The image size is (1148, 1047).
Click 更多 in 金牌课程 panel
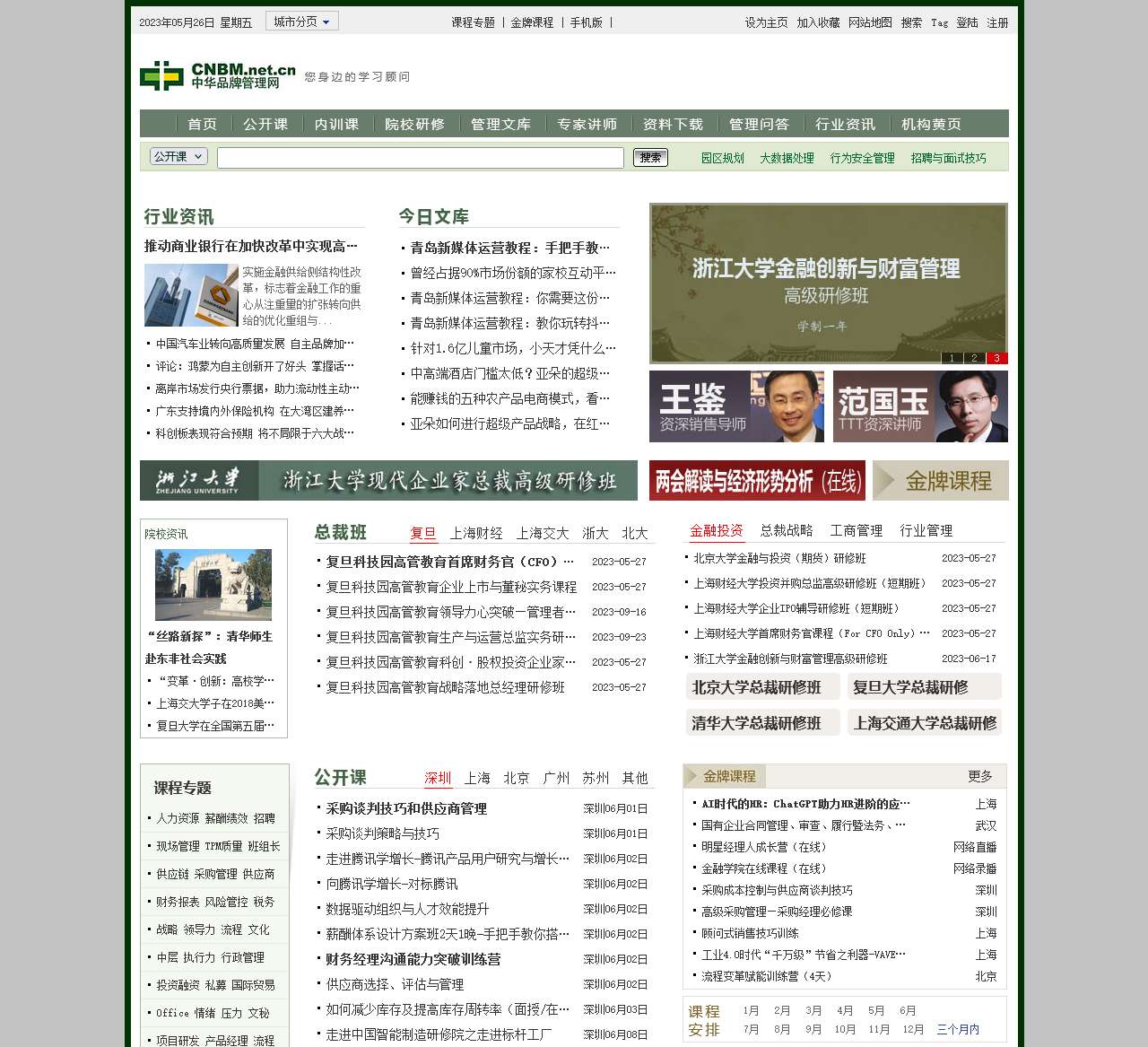click(980, 776)
